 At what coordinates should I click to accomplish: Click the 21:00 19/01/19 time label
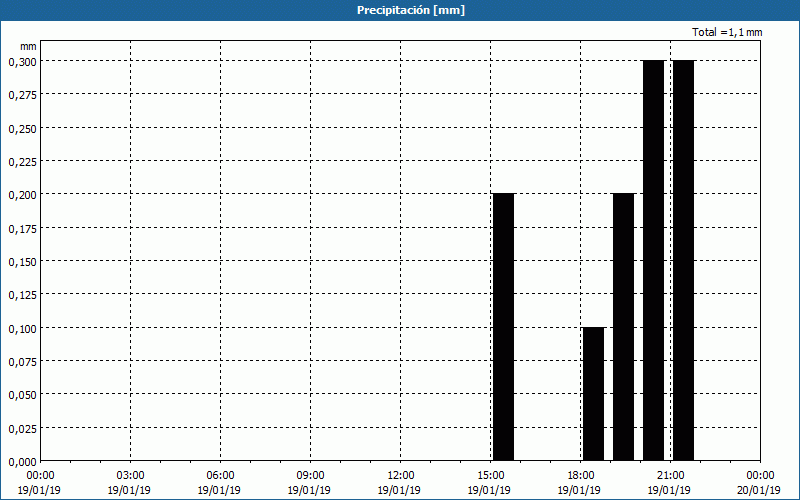(669, 483)
